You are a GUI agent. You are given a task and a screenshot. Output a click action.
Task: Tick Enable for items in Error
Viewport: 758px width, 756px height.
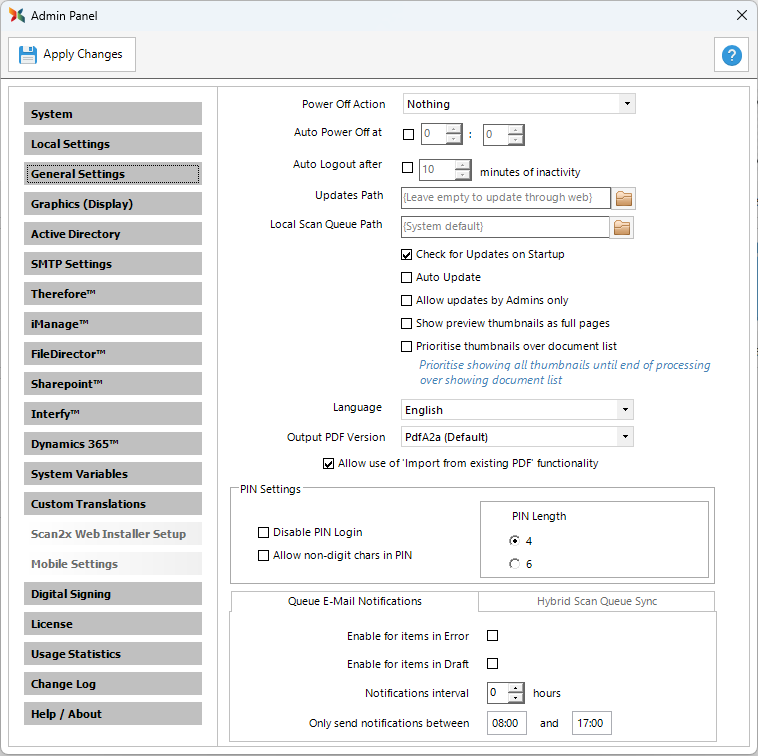(493, 636)
